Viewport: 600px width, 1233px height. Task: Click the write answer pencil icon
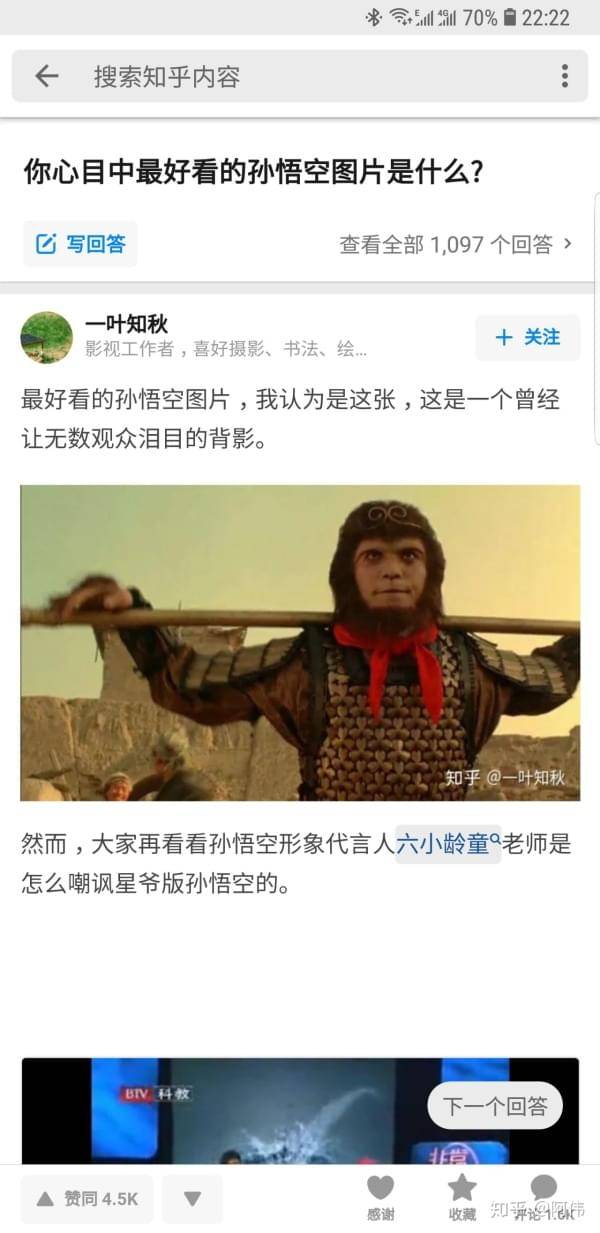pos(46,244)
